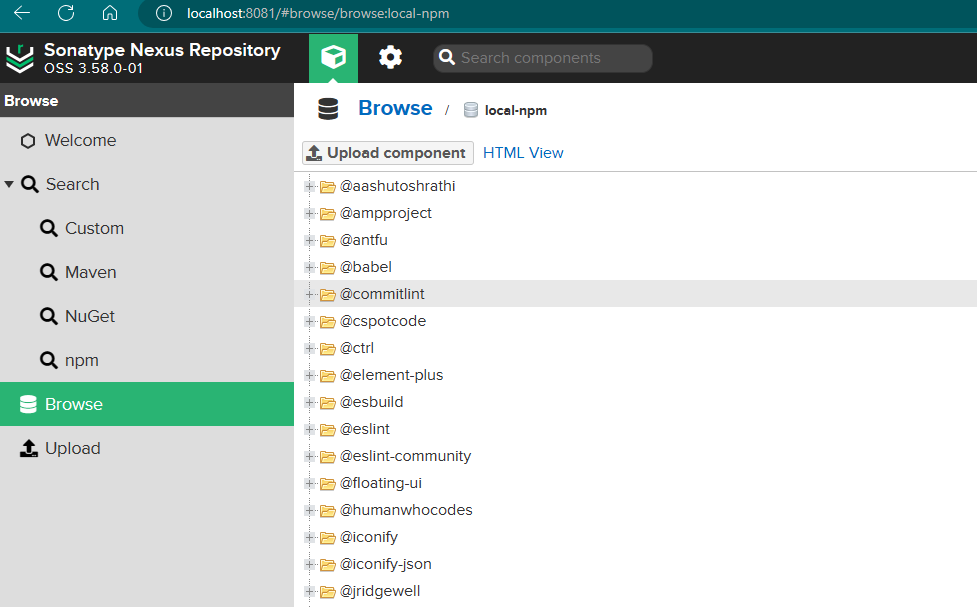
Task: Click the NuGet magnifier icon
Action: pos(49,316)
